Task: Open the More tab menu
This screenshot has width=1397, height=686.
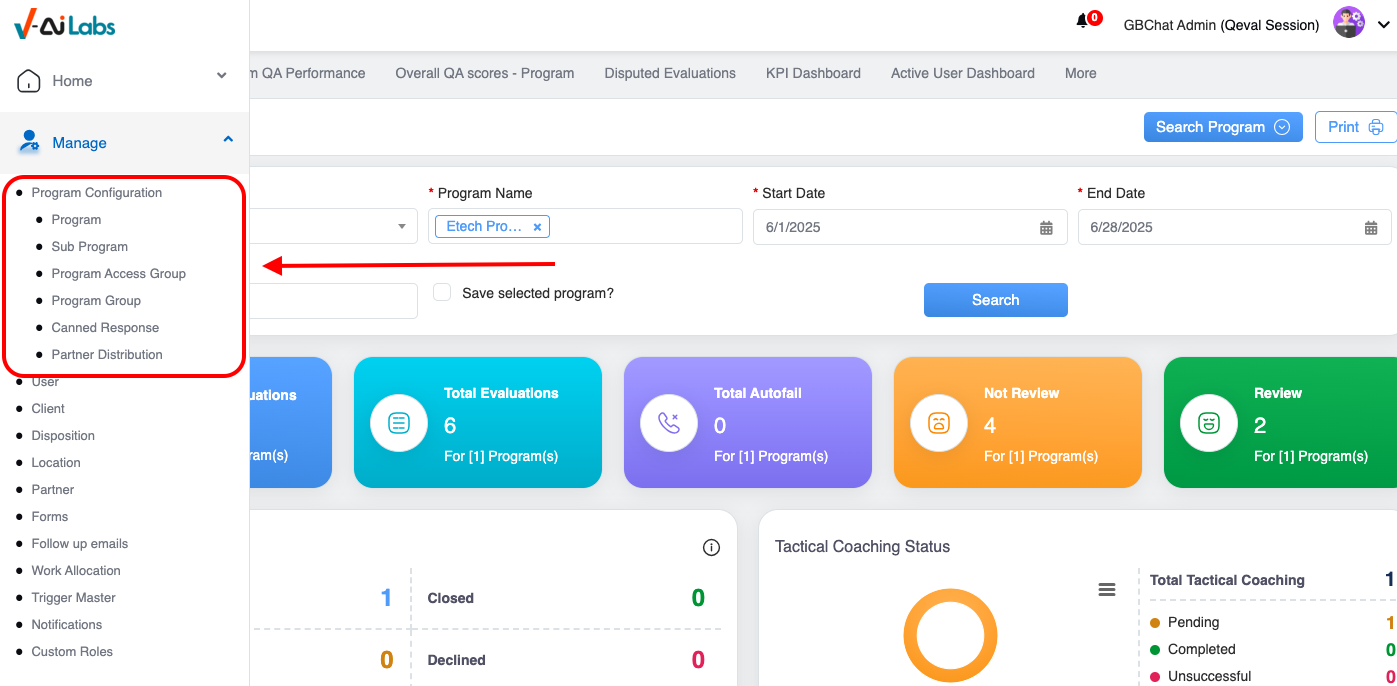Action: pos(1081,73)
